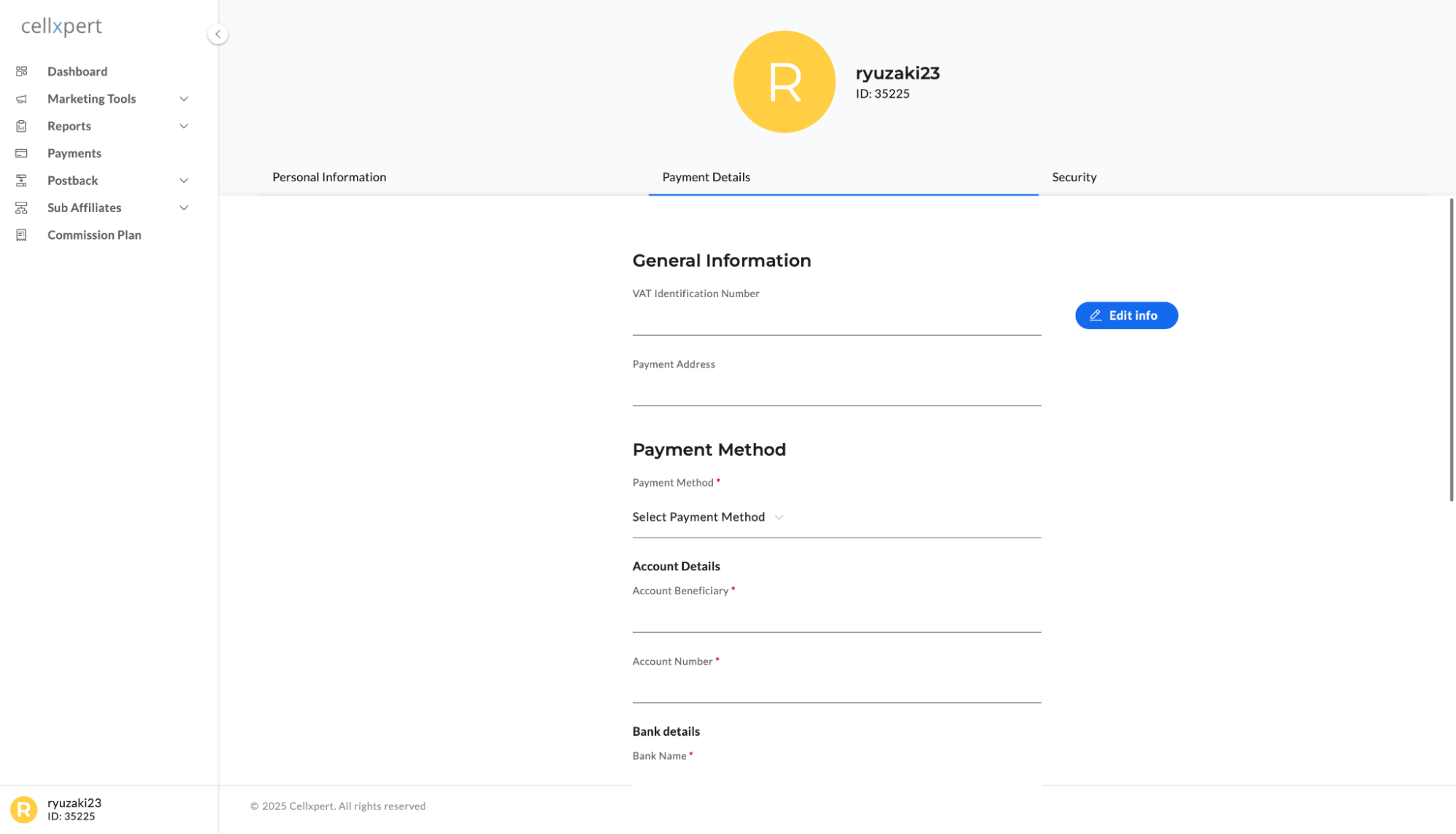The width and height of the screenshot is (1456, 834).
Task: Expand the Postback submenu chevron
Action: [184, 181]
